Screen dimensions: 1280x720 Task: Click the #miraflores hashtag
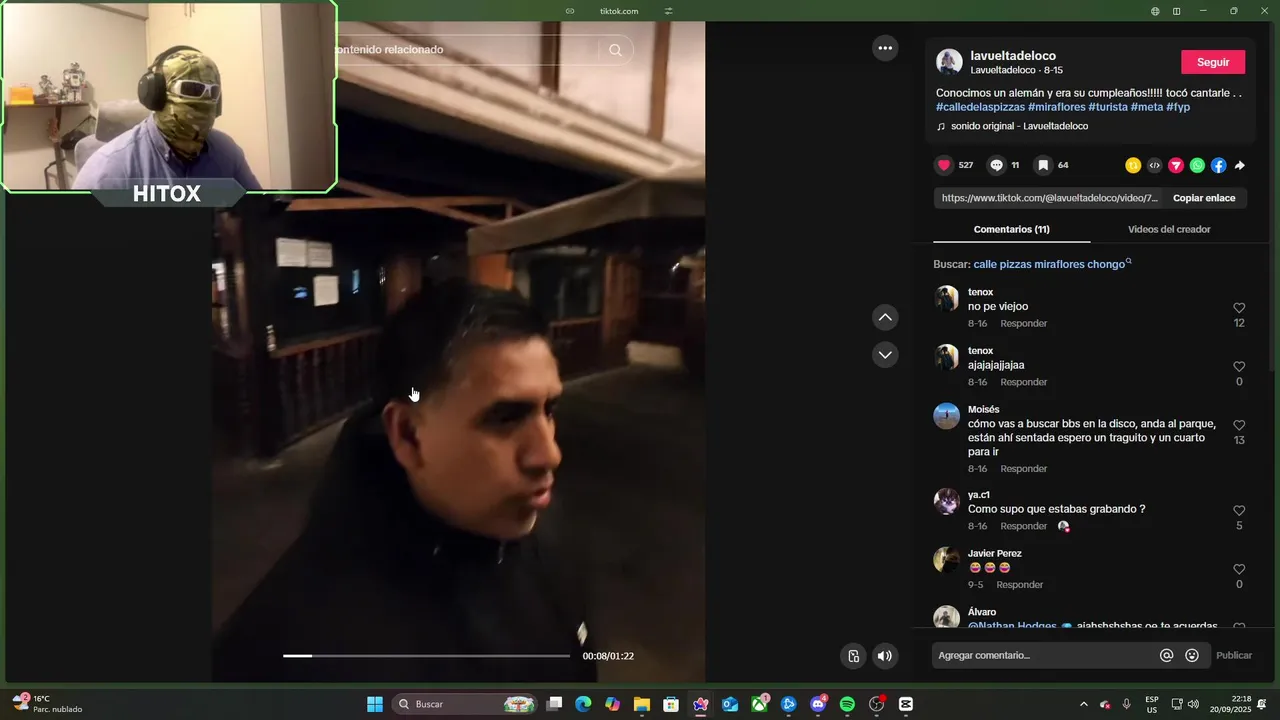point(1056,107)
